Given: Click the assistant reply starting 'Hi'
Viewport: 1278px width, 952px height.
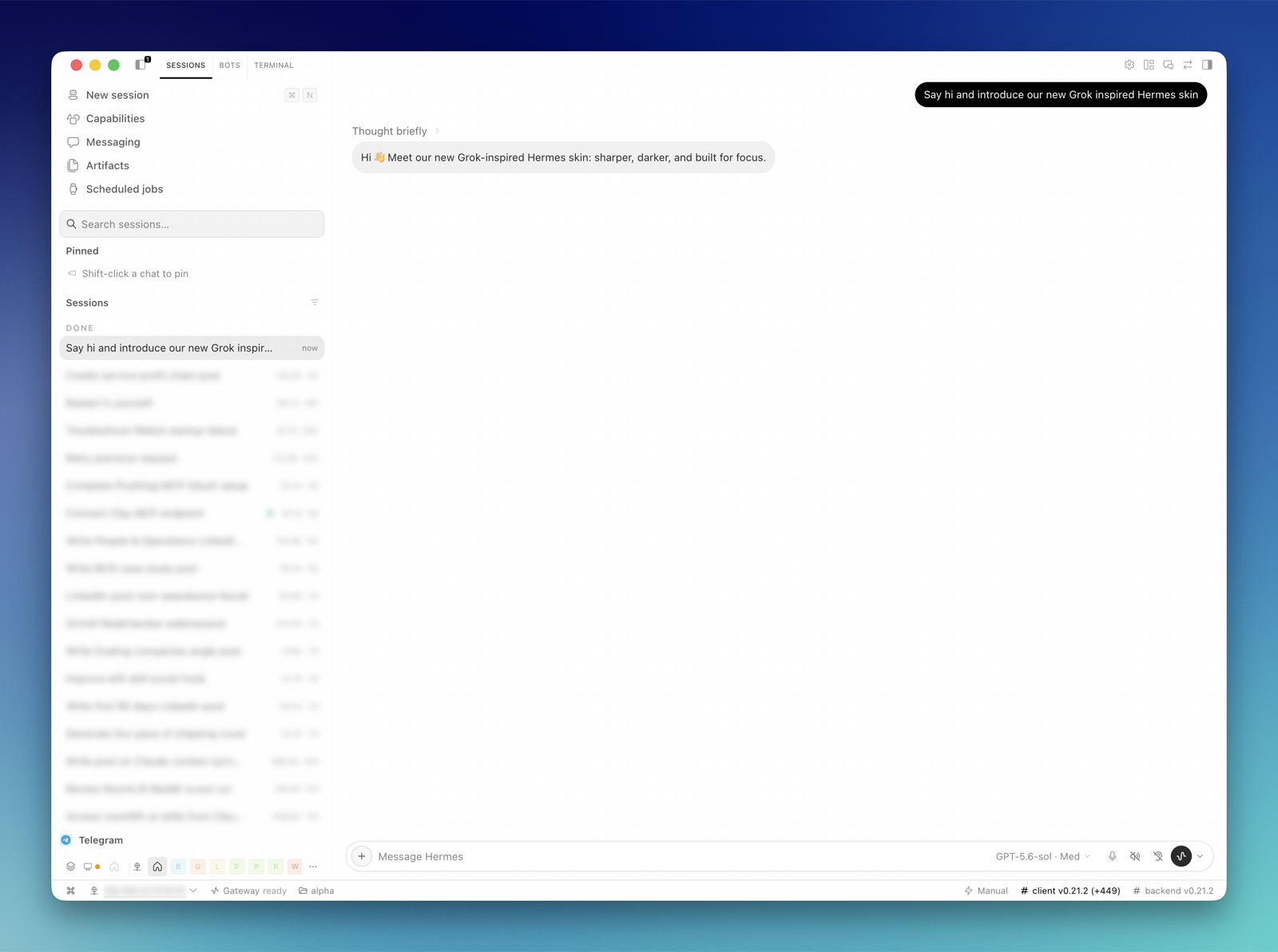Looking at the screenshot, I should pos(563,157).
